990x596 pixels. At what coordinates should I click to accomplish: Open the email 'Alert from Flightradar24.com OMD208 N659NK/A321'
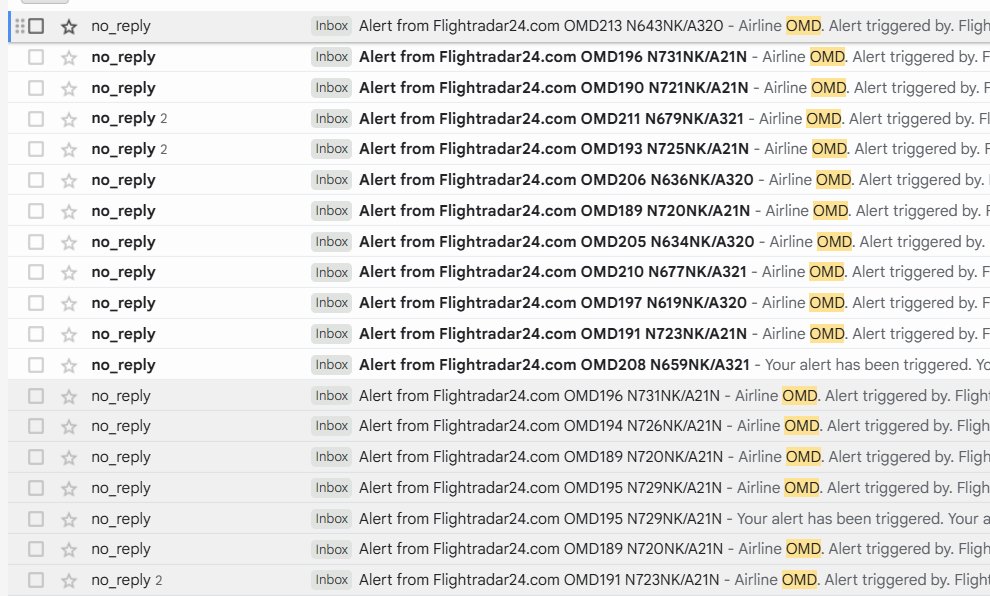(x=554, y=365)
